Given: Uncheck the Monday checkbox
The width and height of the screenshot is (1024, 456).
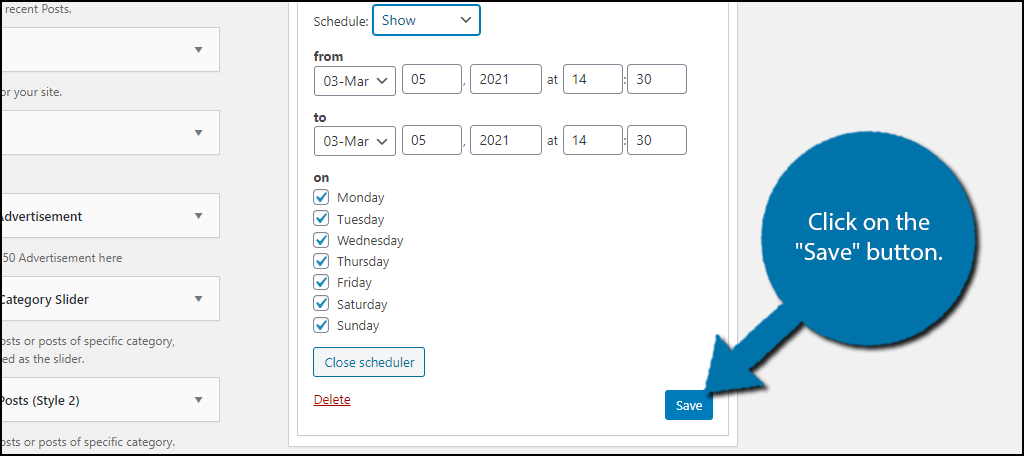Looking at the screenshot, I should [x=321, y=197].
